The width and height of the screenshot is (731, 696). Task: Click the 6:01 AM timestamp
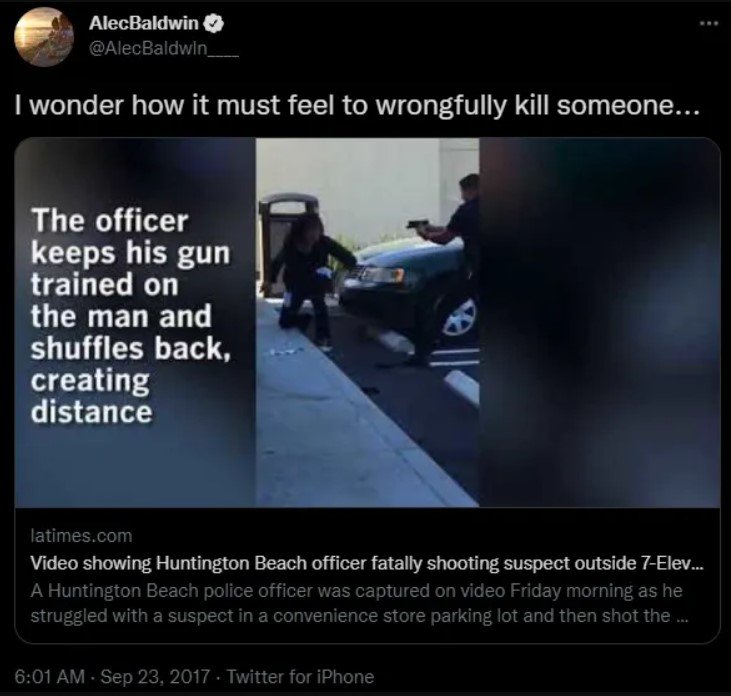point(50,676)
